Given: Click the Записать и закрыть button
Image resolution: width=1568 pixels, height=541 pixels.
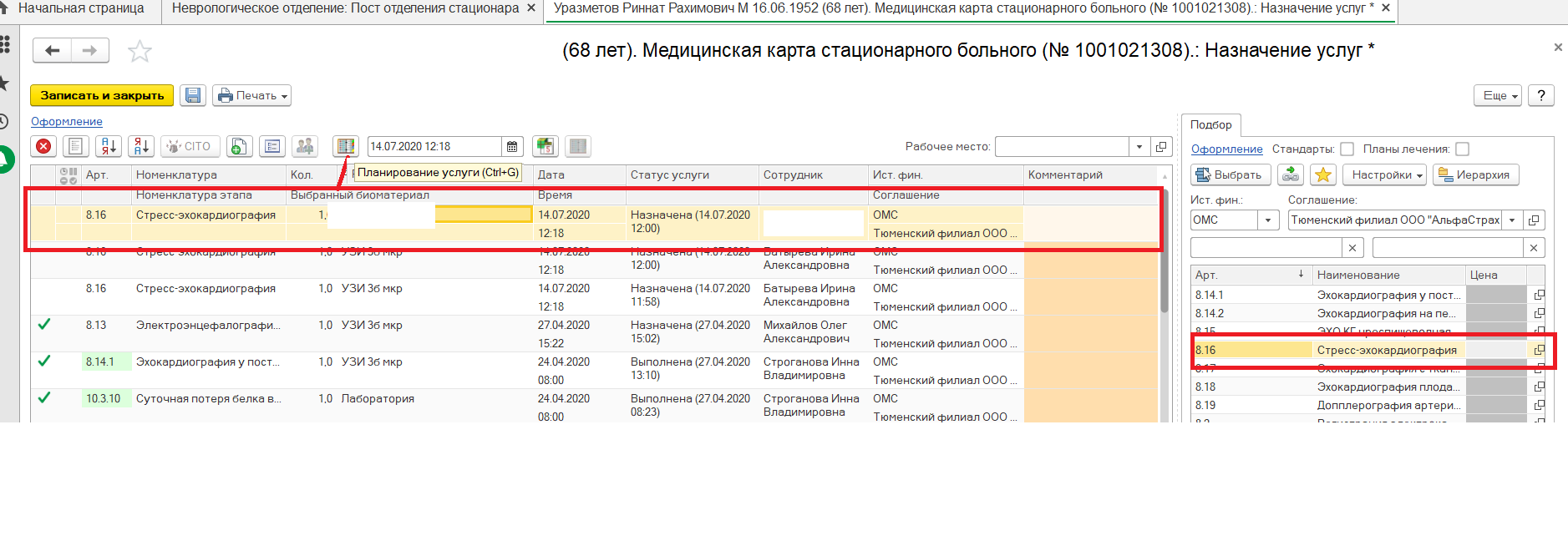Looking at the screenshot, I should pos(102,95).
